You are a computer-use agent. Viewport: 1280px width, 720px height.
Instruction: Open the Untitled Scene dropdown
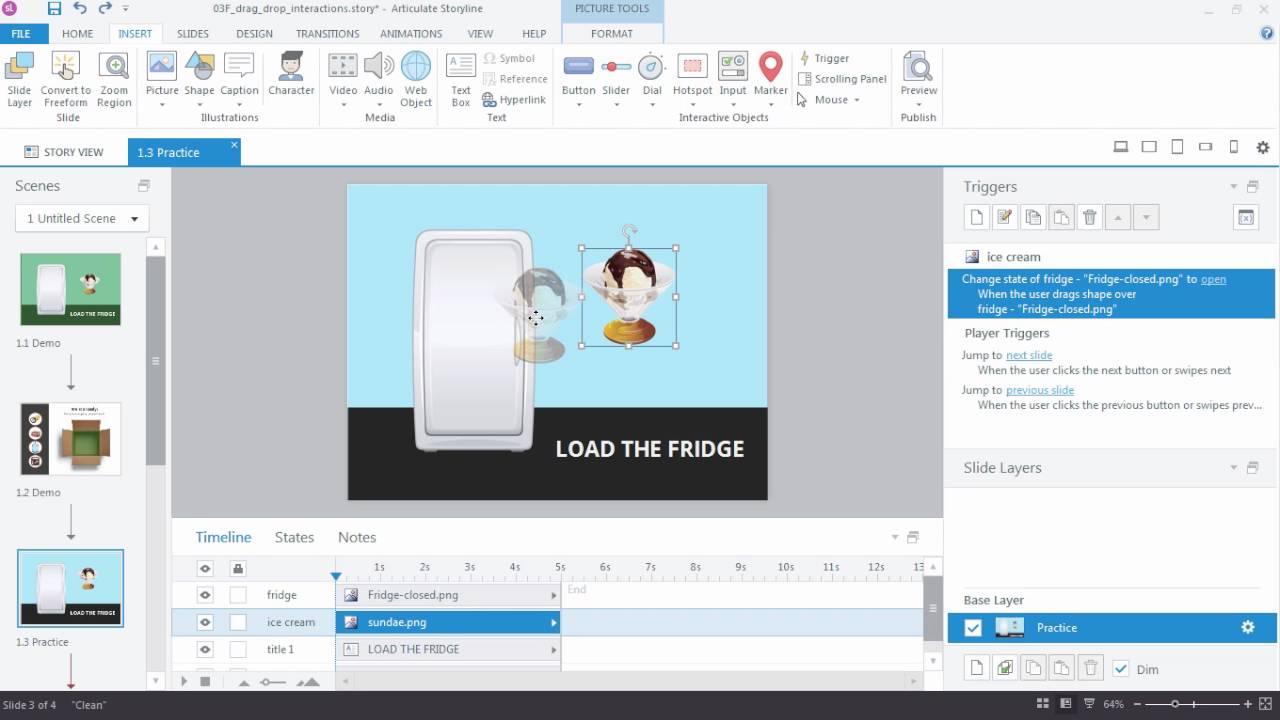(x=82, y=219)
